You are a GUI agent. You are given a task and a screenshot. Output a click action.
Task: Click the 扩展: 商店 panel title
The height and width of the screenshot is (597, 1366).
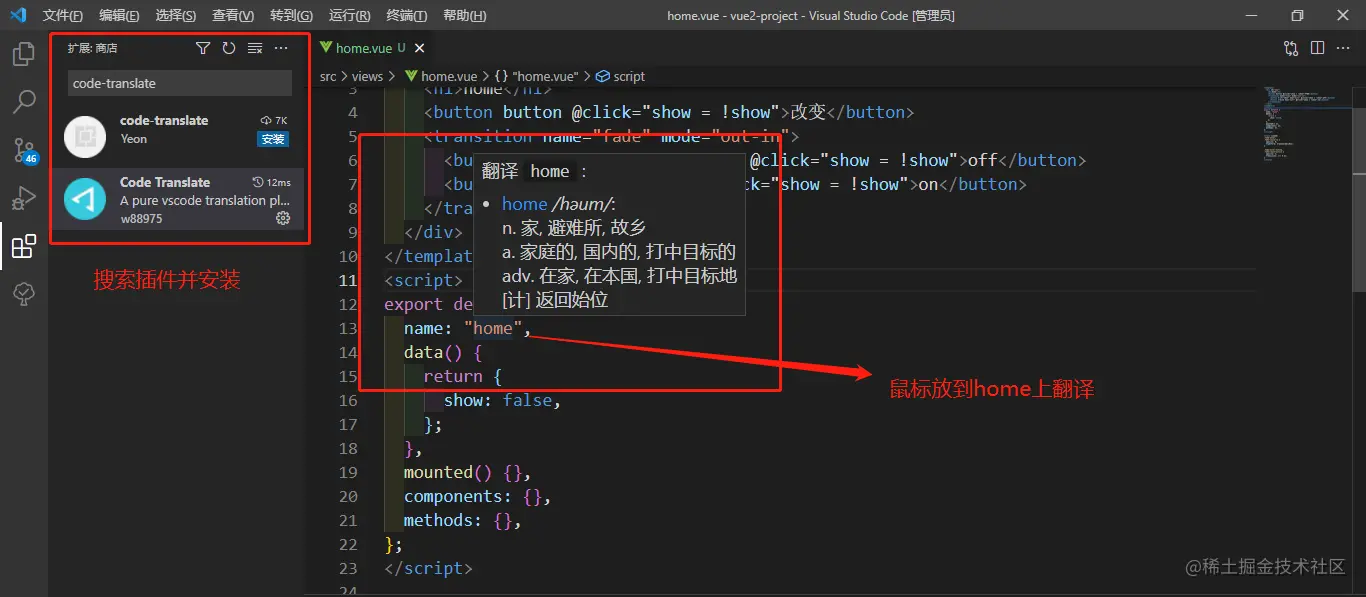93,48
